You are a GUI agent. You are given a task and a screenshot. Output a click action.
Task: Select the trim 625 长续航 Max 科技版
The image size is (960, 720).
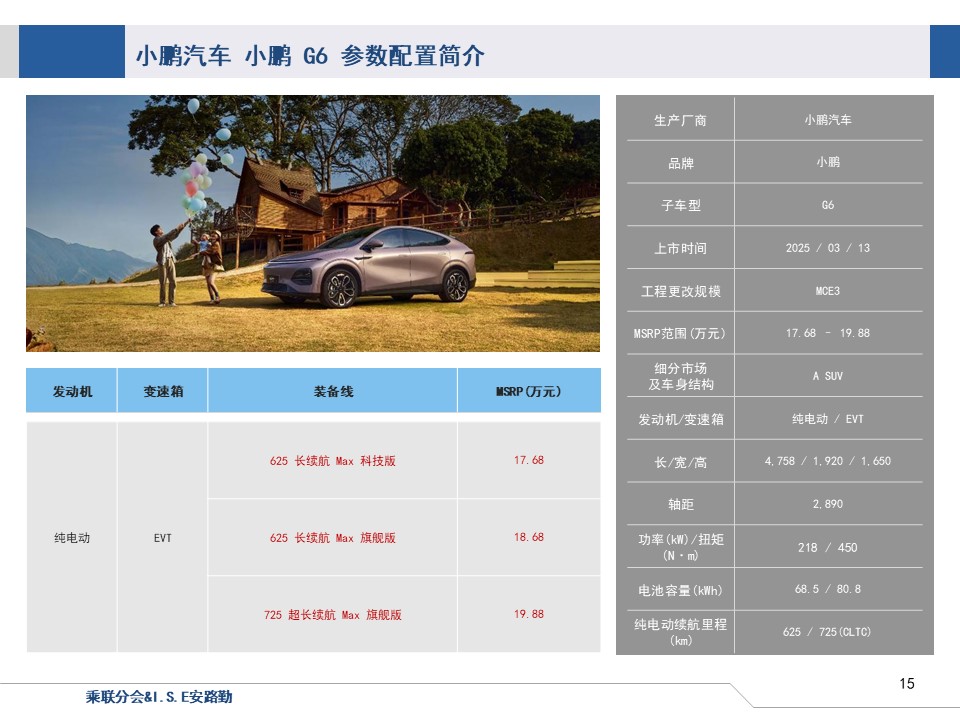[x=333, y=460]
